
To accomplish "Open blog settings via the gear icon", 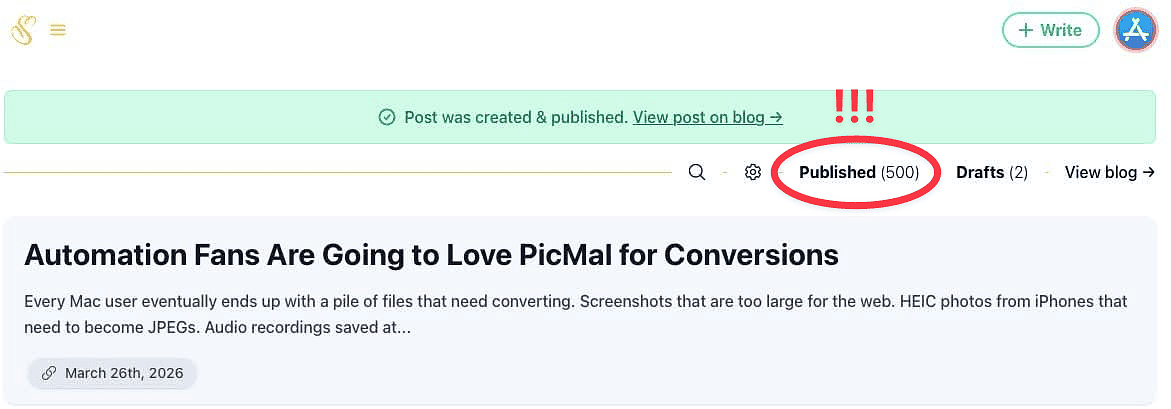I will [753, 173].
